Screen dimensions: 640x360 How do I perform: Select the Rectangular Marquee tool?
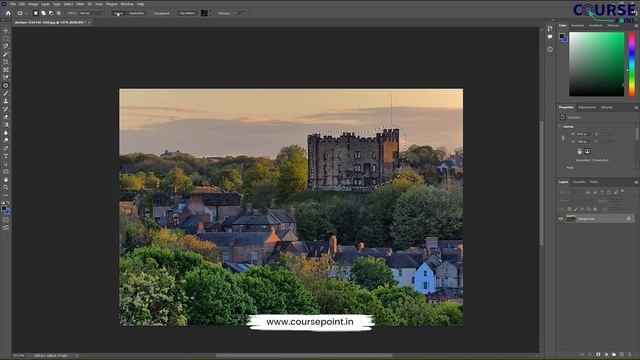click(x=6, y=38)
